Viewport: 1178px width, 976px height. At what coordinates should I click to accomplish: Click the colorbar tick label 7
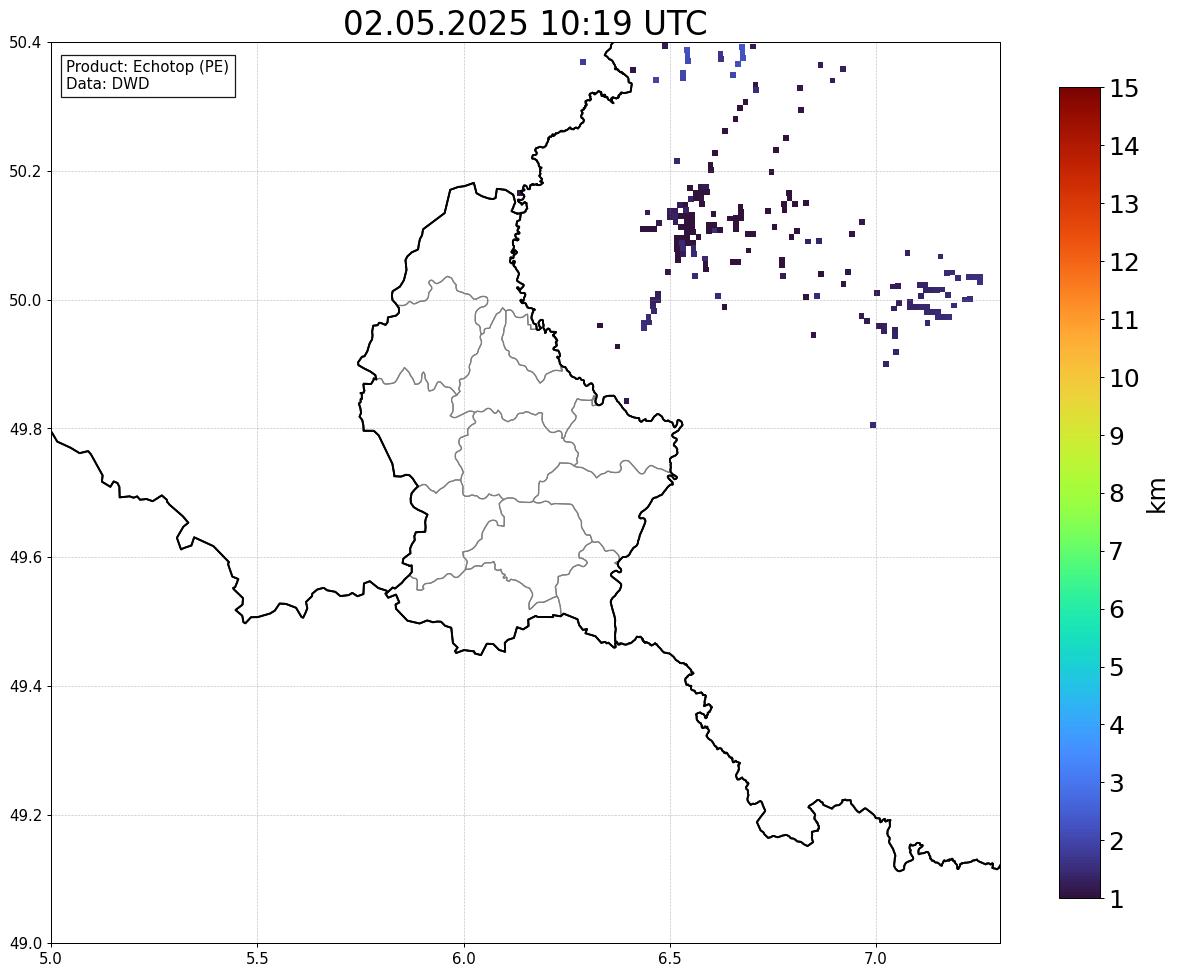[x=1117, y=551]
